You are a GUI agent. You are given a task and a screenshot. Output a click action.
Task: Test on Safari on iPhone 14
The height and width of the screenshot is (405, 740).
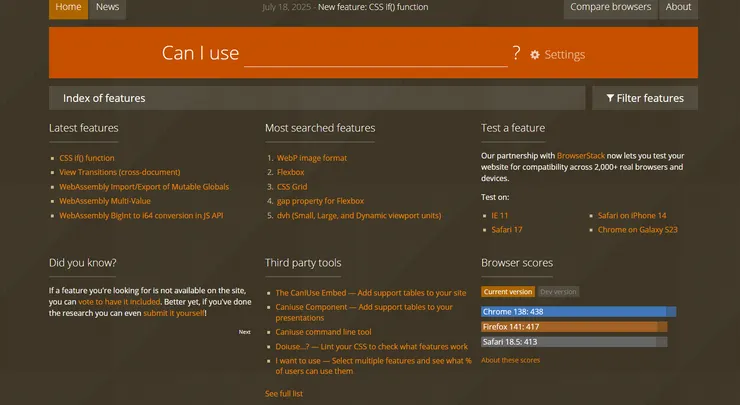click(x=632, y=215)
